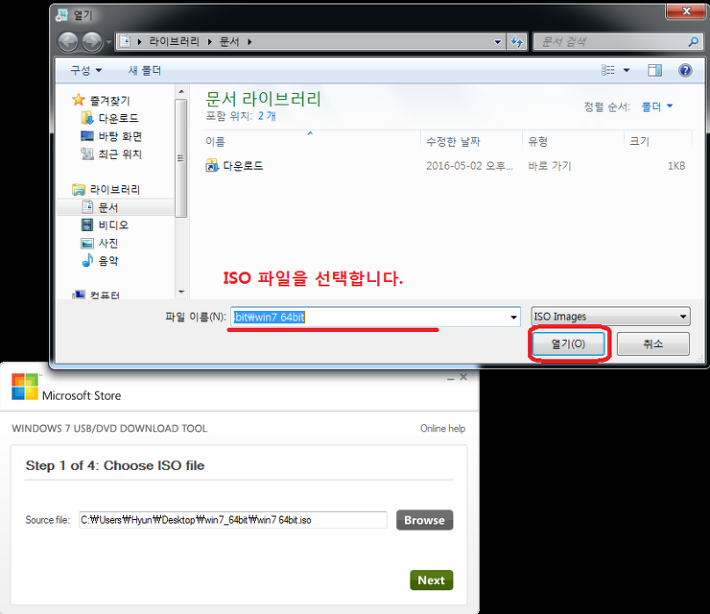710x614 pixels.
Task: Sort by 이름 column header
Action: pos(312,142)
